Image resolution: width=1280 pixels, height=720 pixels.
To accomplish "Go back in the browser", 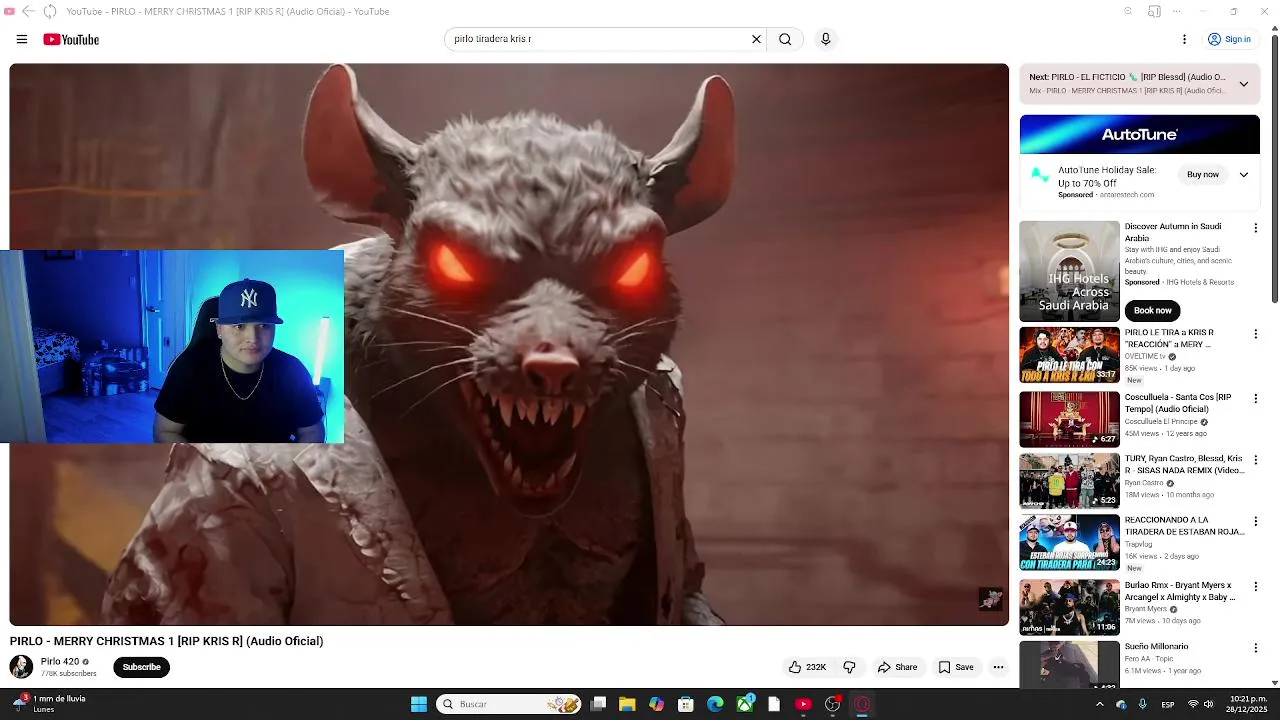I will coord(27,11).
